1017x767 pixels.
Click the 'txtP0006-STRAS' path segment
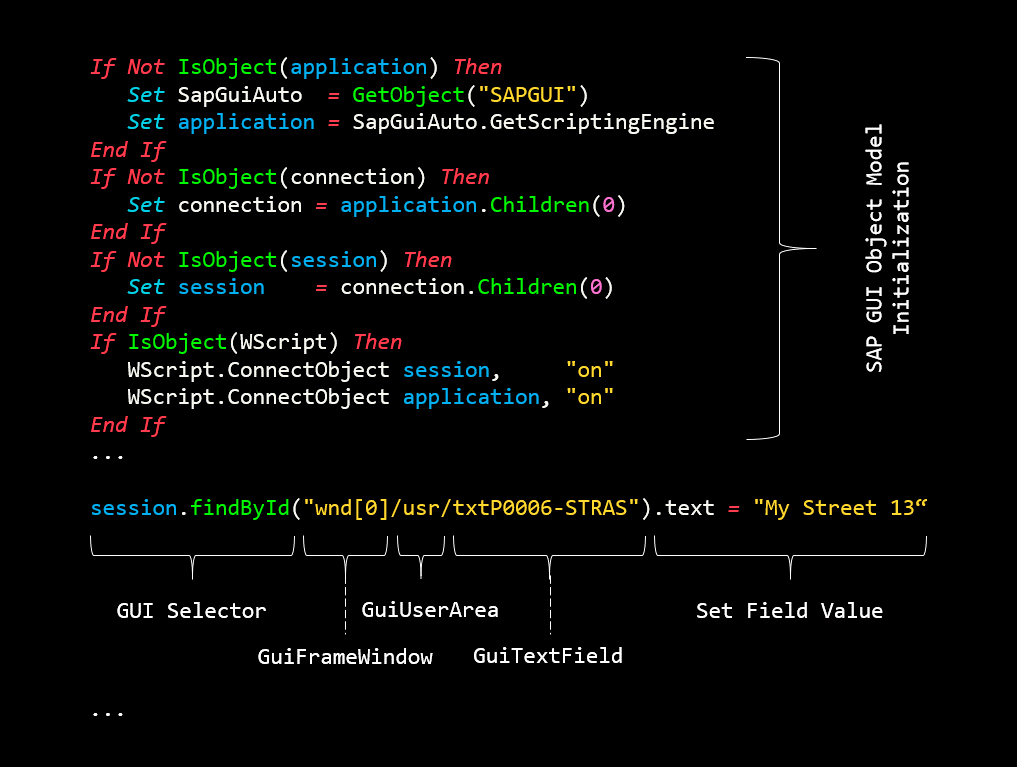(x=540, y=508)
